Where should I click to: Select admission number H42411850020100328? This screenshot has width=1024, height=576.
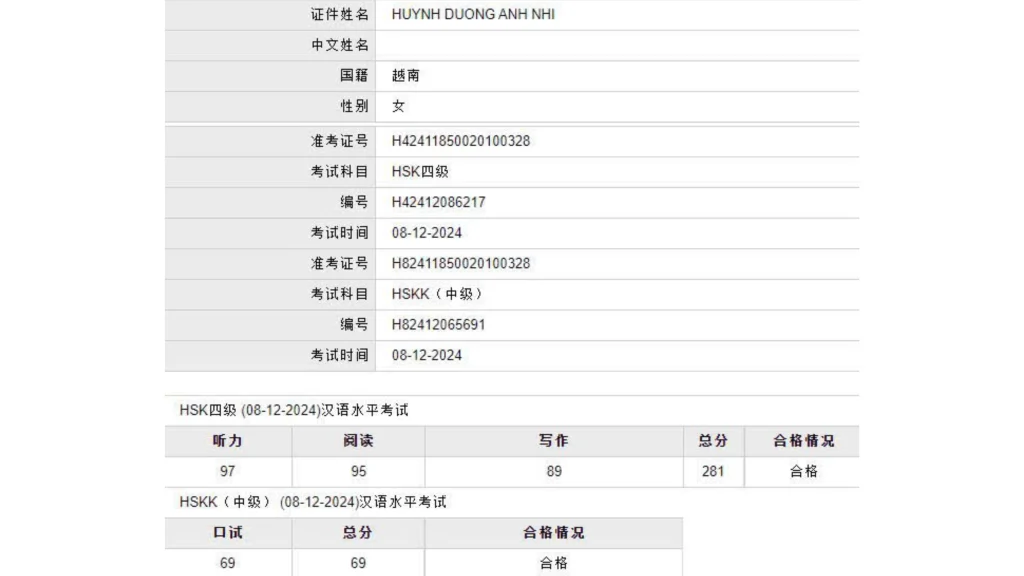pos(460,141)
